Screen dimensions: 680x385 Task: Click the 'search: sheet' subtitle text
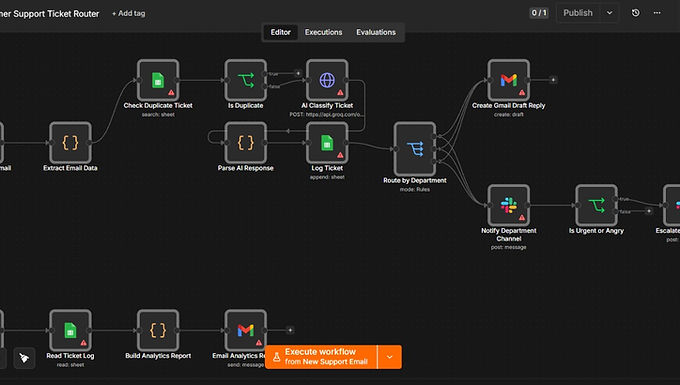pos(158,114)
